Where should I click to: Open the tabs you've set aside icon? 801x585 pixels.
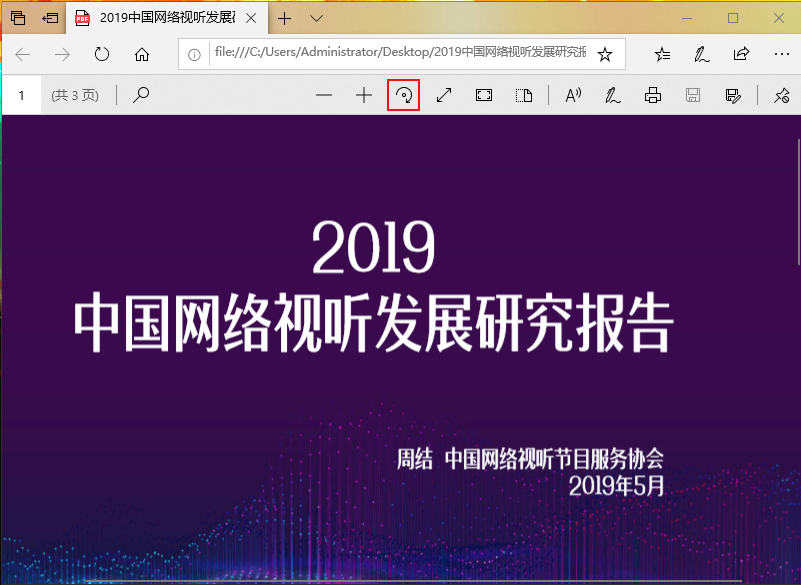(18, 18)
